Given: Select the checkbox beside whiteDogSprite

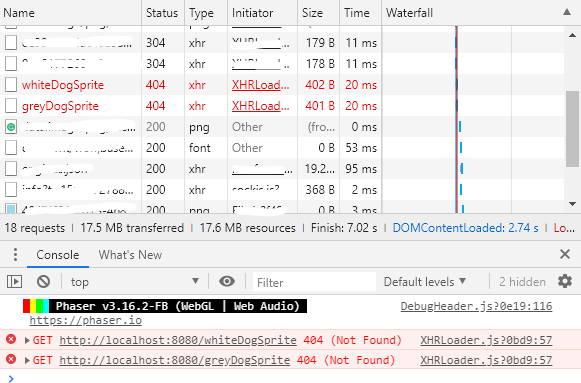Looking at the screenshot, I should (11, 85).
